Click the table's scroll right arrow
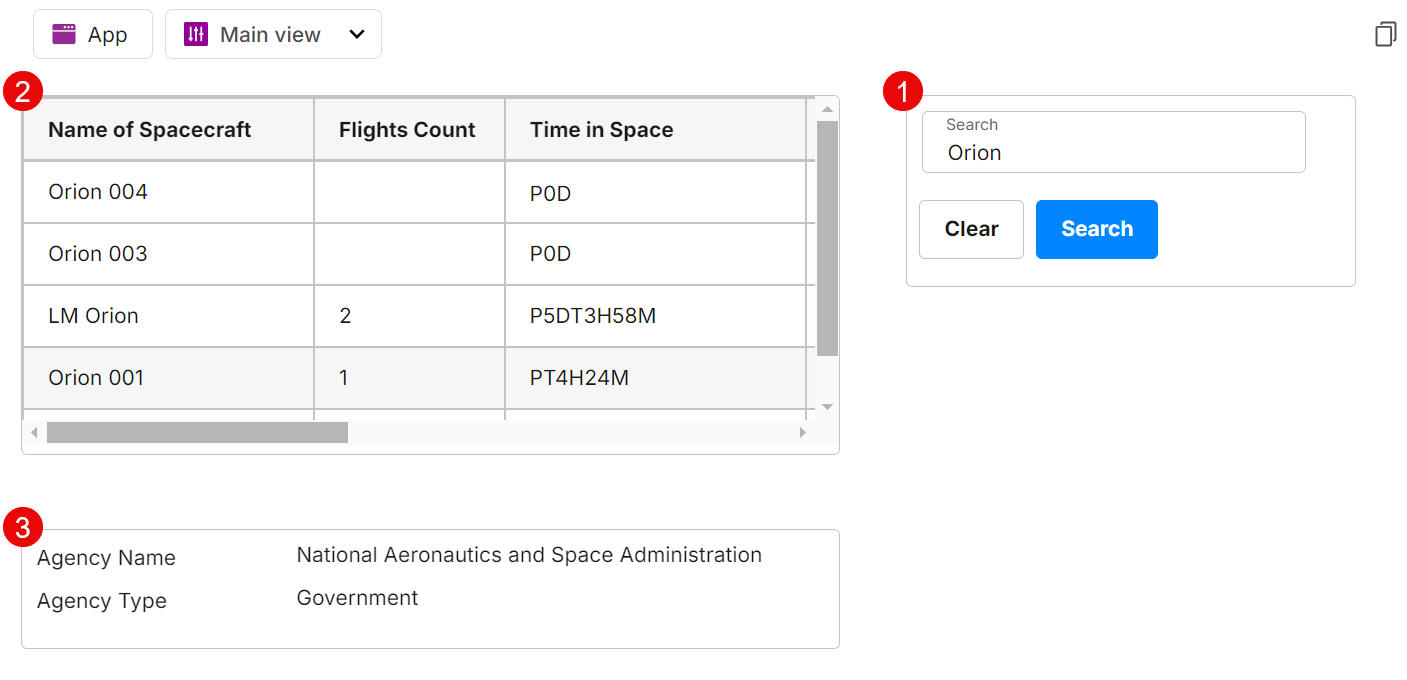 click(802, 432)
